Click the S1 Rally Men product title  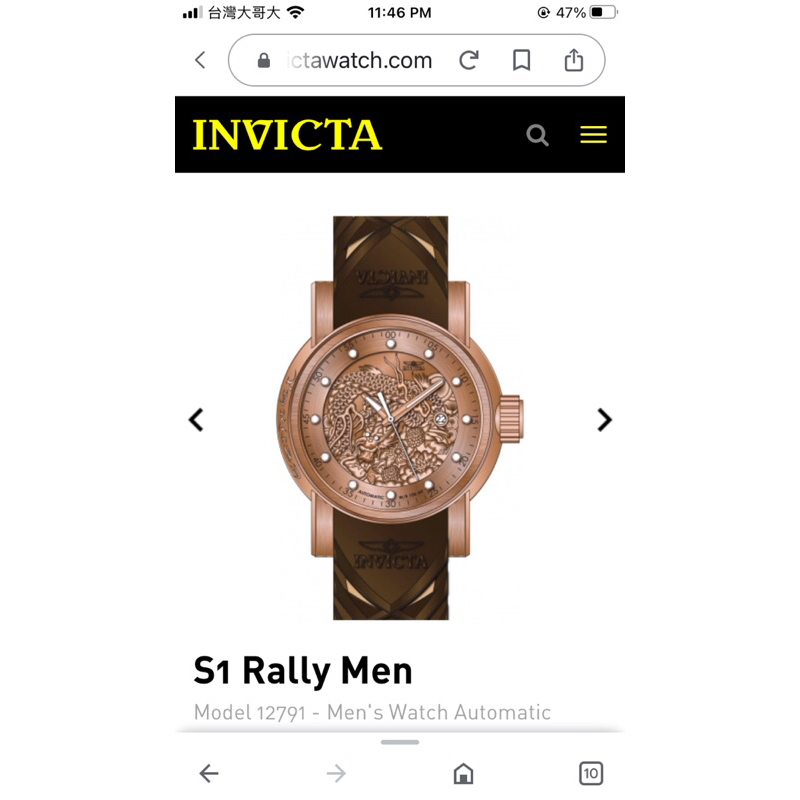(x=303, y=671)
